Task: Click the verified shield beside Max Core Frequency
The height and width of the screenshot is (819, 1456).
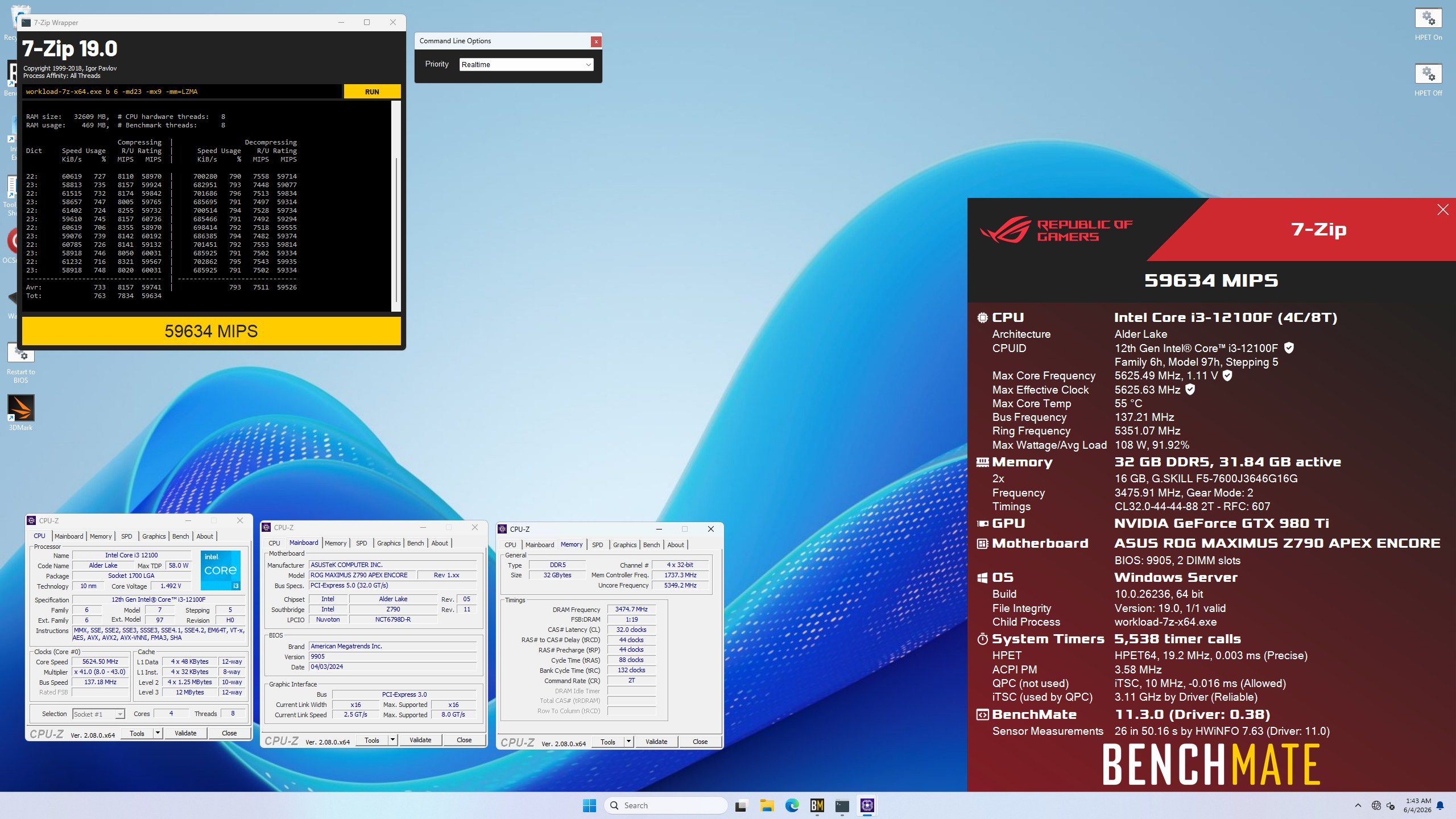Action: [x=1227, y=375]
